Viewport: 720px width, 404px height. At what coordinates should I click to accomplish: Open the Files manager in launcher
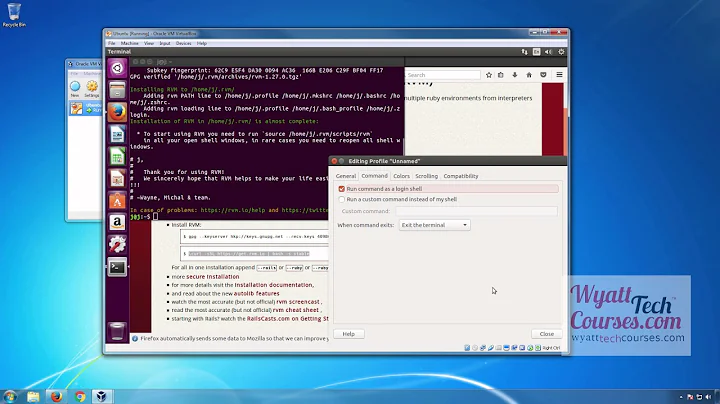pyautogui.click(x=117, y=90)
